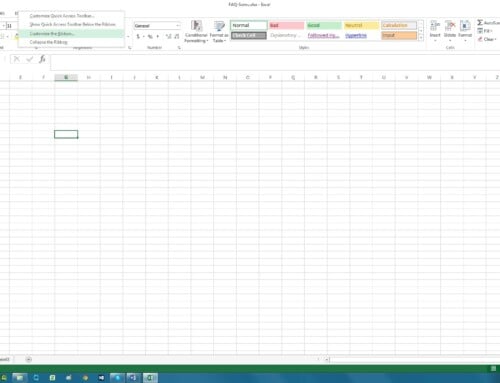
Task: Apply the Good cell style
Action: click(324, 25)
